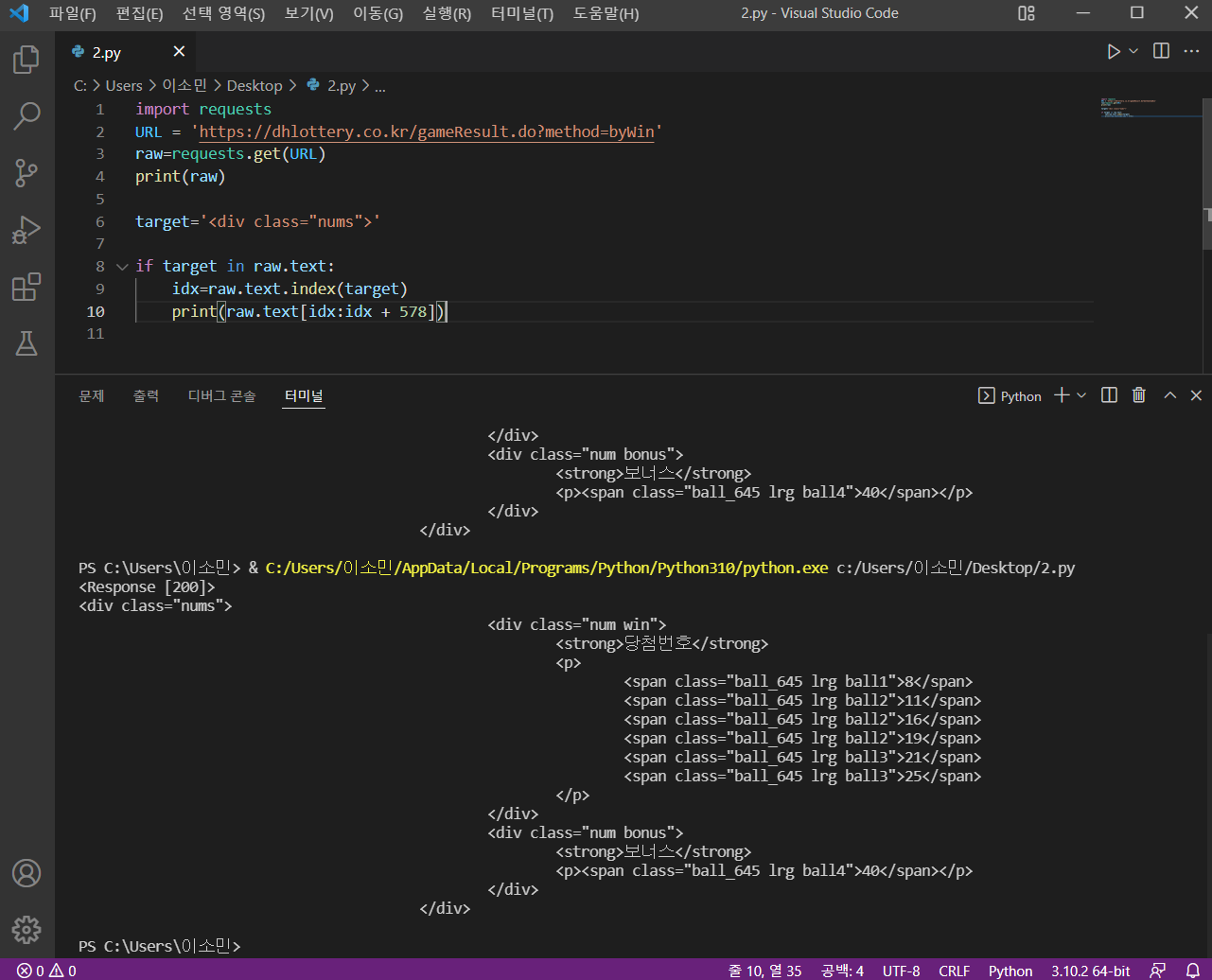Open the Source Control view

point(26,173)
